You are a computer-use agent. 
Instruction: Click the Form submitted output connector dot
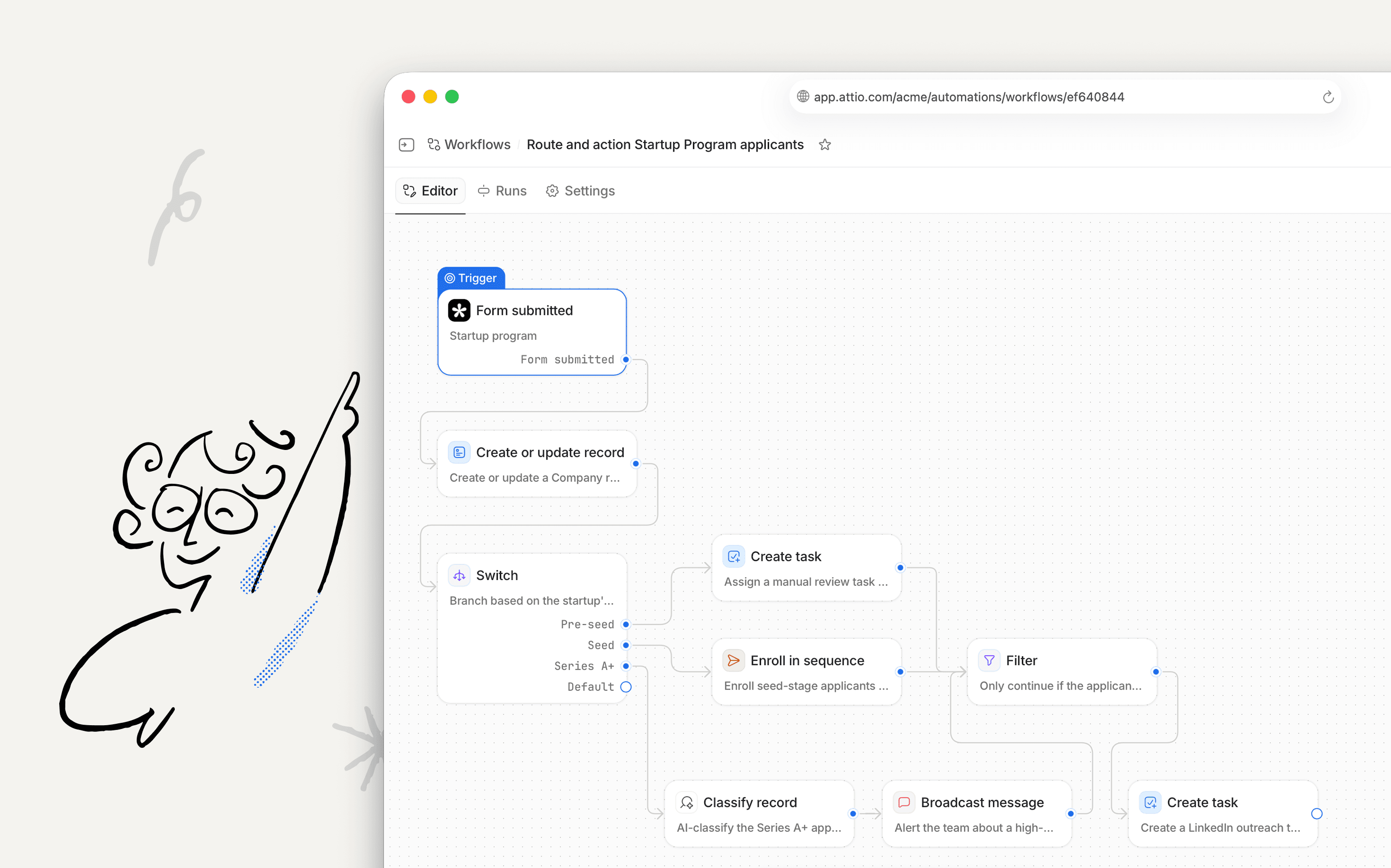(x=626, y=359)
